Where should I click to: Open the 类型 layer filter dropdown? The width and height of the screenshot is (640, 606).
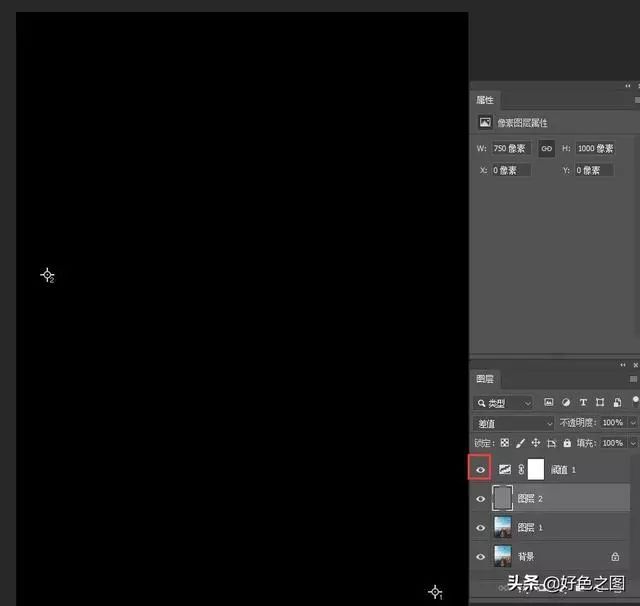point(503,403)
